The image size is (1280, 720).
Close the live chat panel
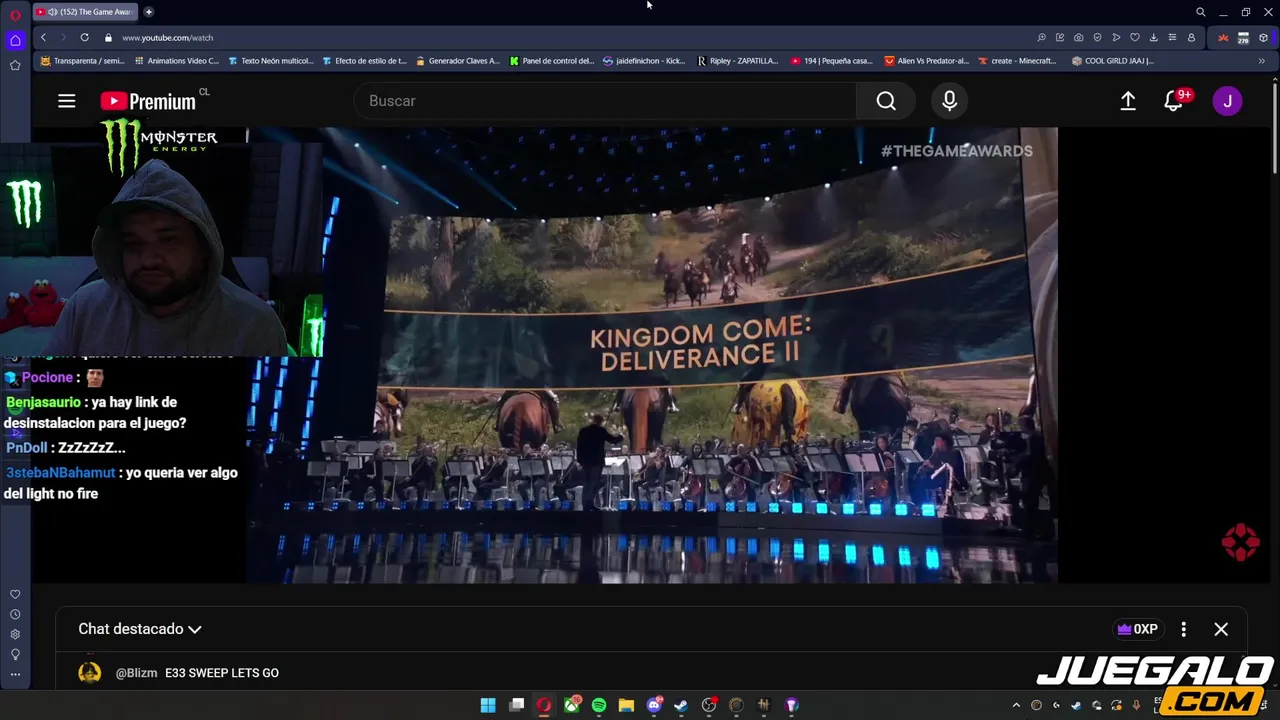point(1221,629)
